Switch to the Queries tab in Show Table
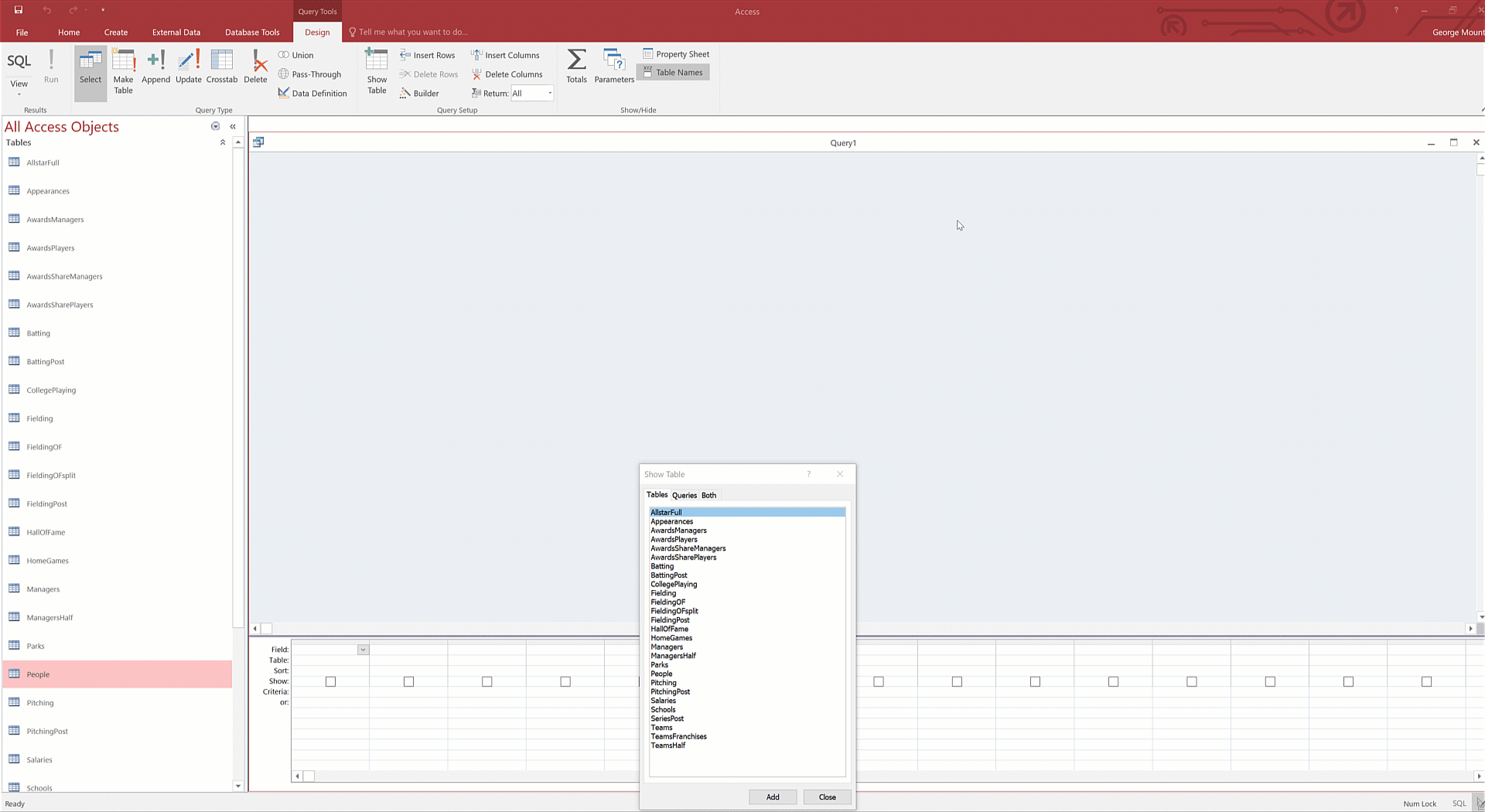The width and height of the screenshot is (1485, 812). tap(684, 495)
